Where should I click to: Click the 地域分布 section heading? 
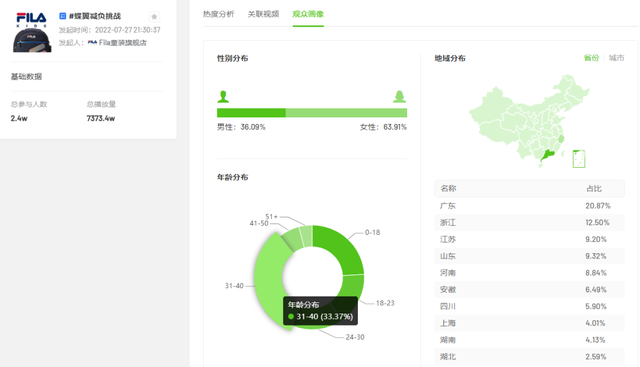pyautogui.click(x=450, y=58)
